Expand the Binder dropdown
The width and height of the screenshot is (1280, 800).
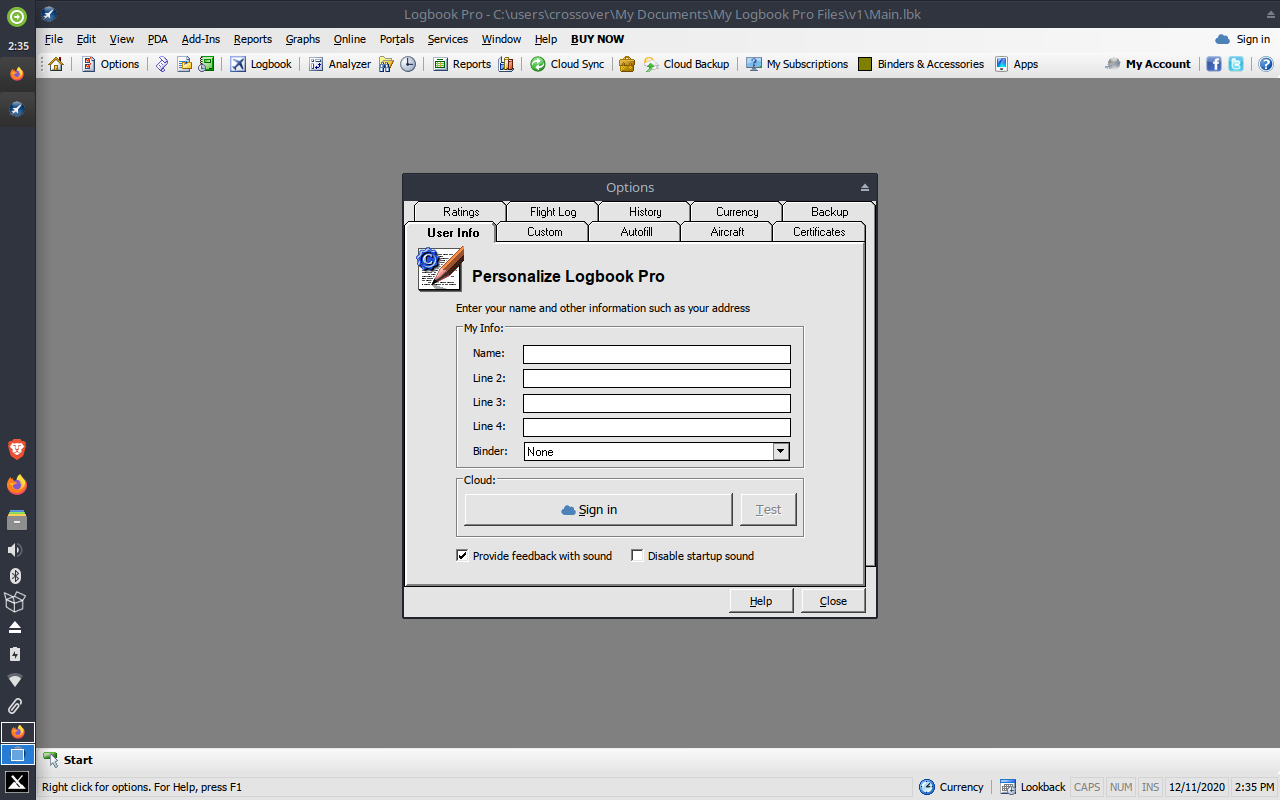point(781,452)
